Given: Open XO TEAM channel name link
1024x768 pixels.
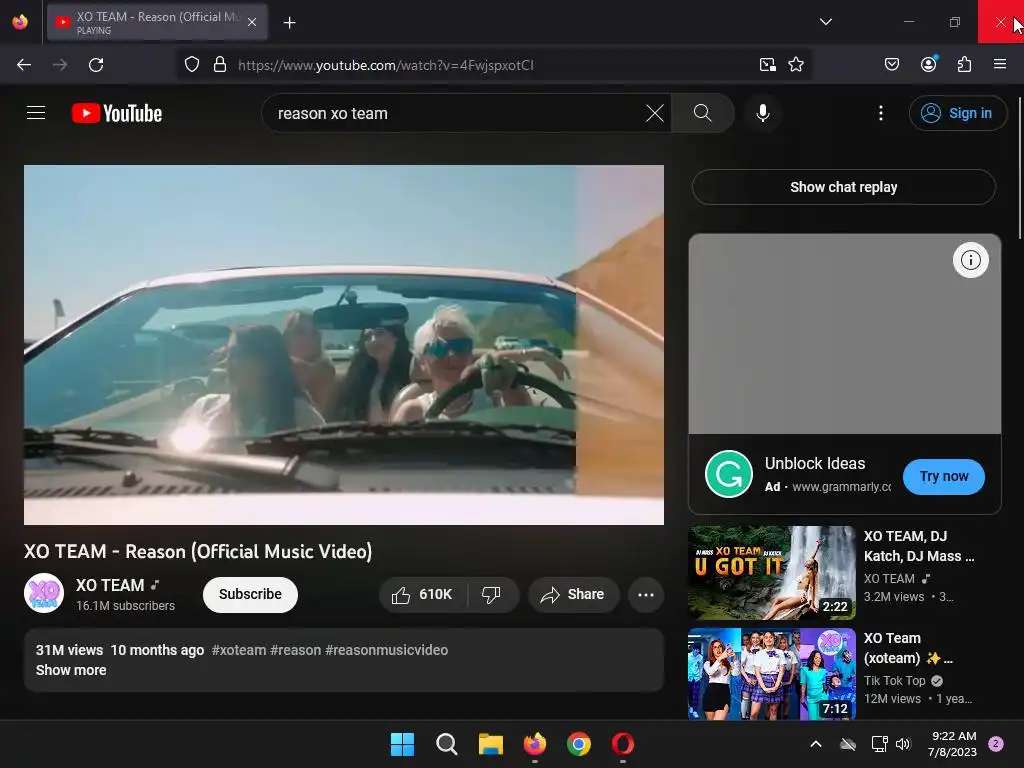Looking at the screenshot, I should (110, 585).
